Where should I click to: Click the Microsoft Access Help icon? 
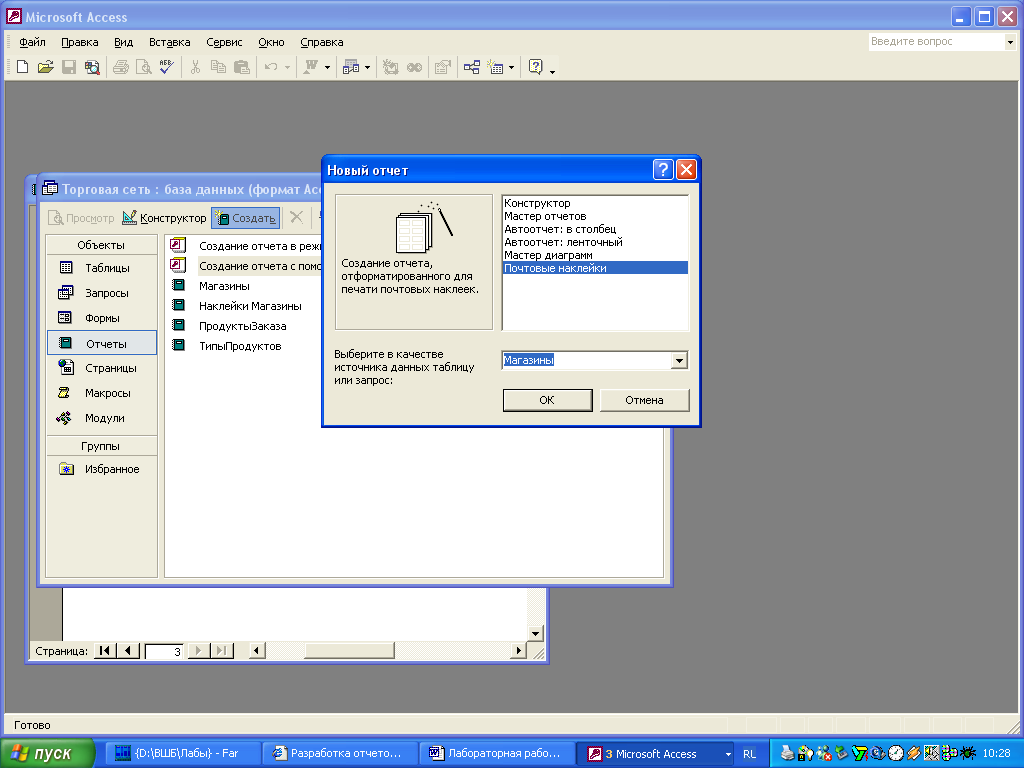pos(536,67)
